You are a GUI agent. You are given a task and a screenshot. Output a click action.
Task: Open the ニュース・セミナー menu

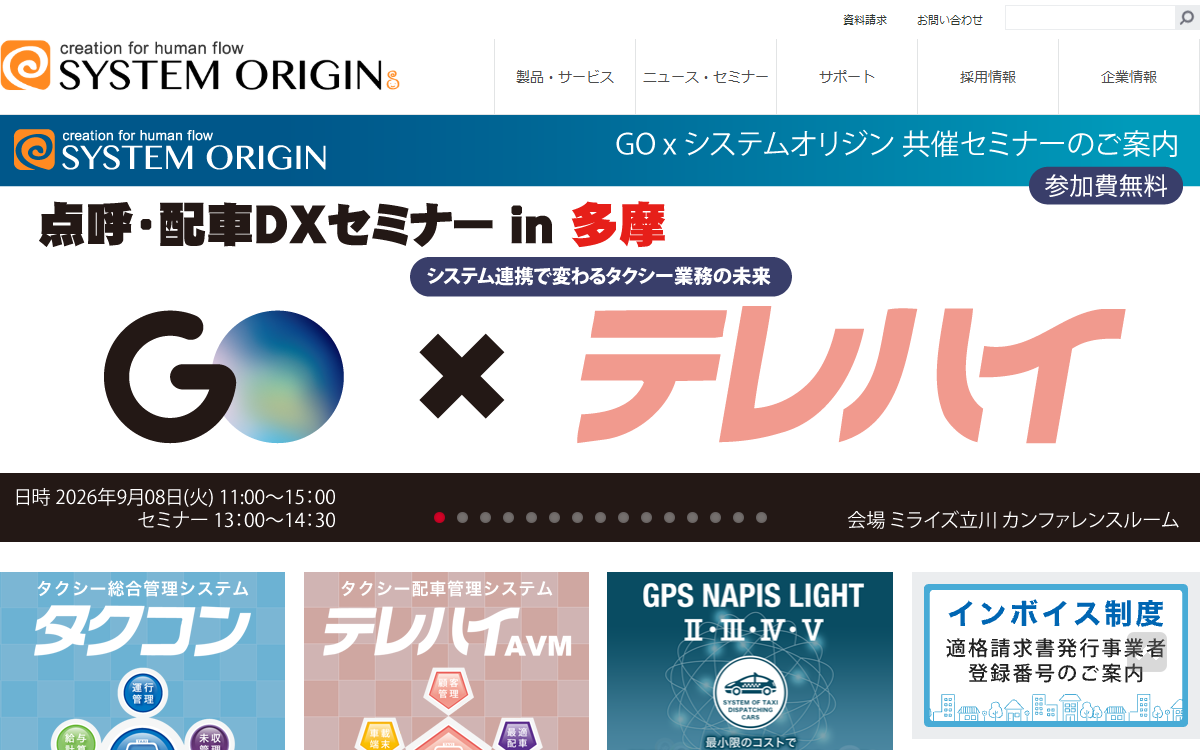tap(706, 77)
